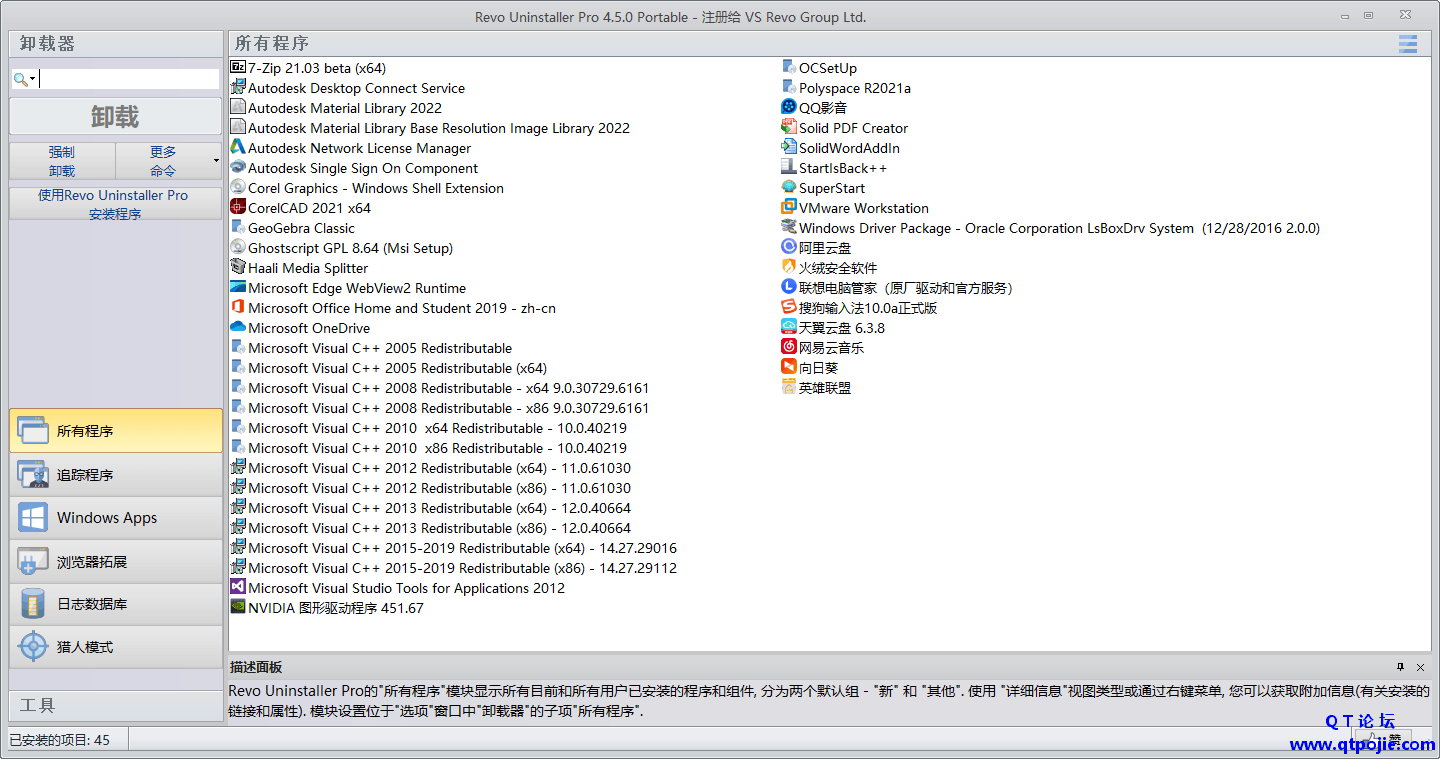Open the 追踪程序 sidebar section
Image resolution: width=1440 pixels, height=759 pixels.
point(116,475)
